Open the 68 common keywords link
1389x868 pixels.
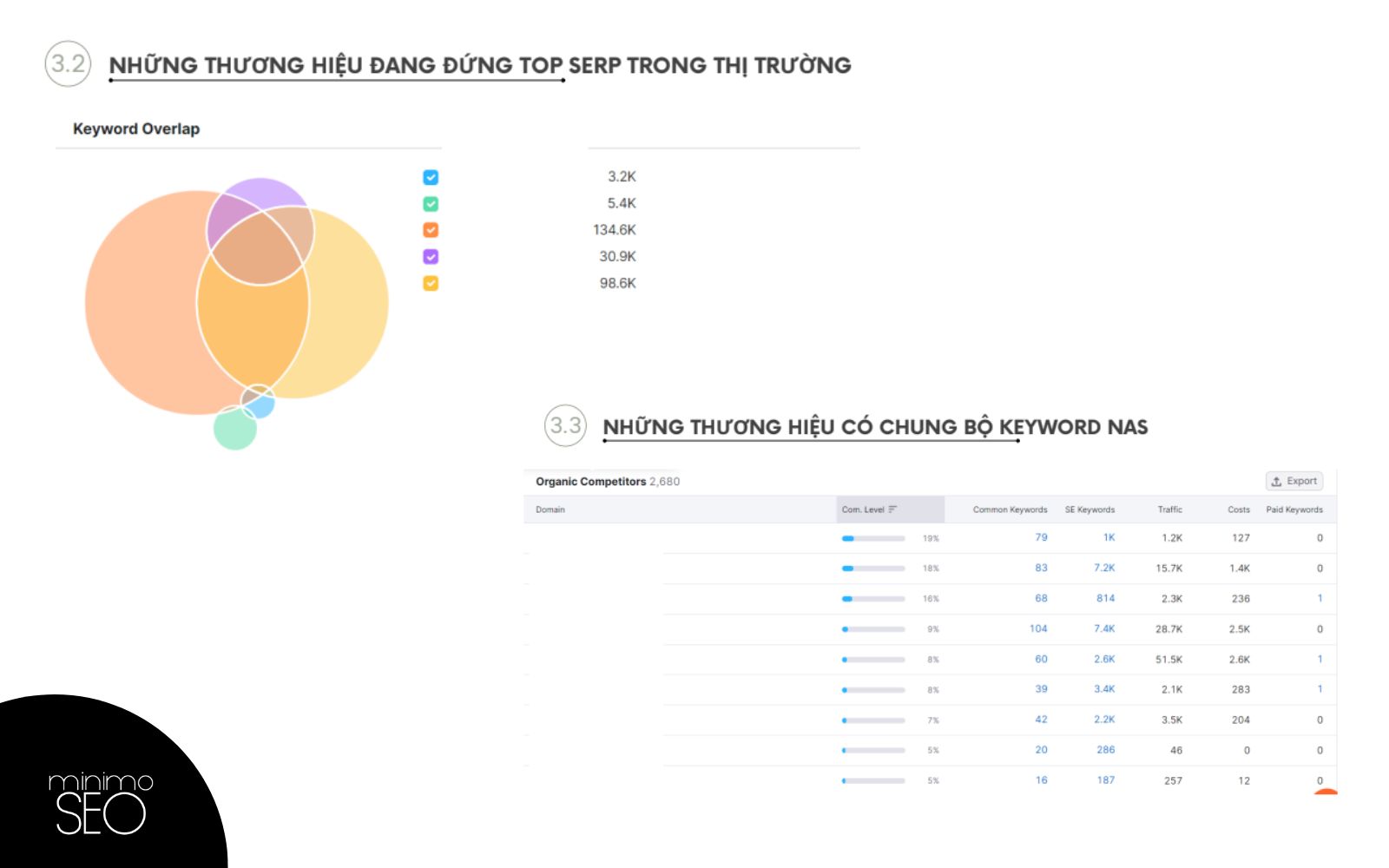(1041, 598)
